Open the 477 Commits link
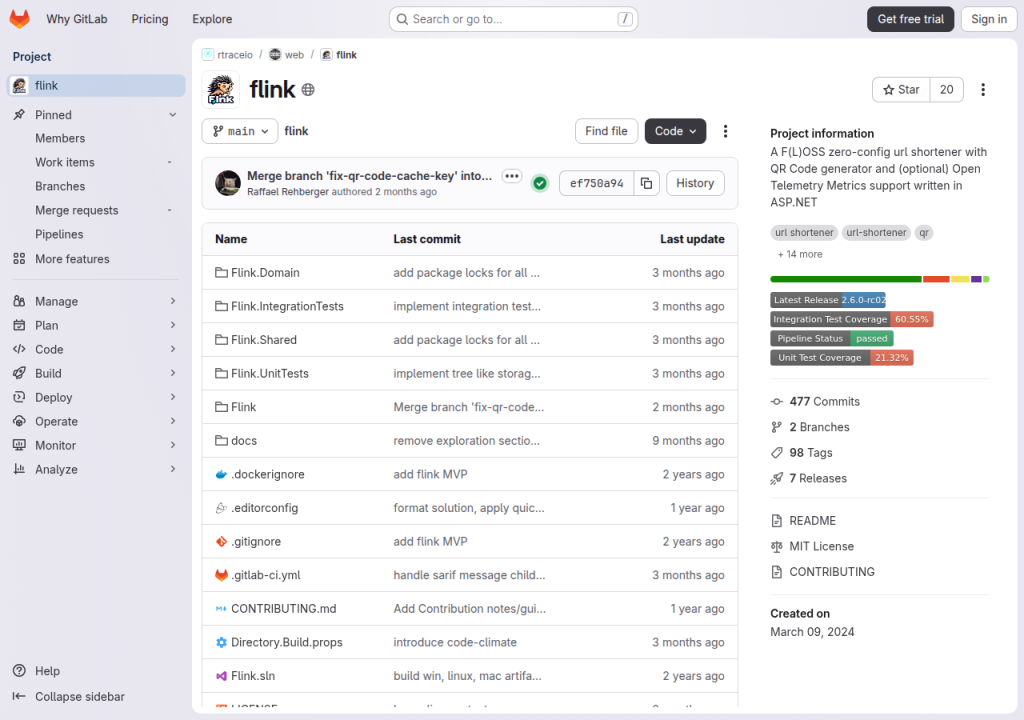Image resolution: width=1024 pixels, height=720 pixels. 824,402
